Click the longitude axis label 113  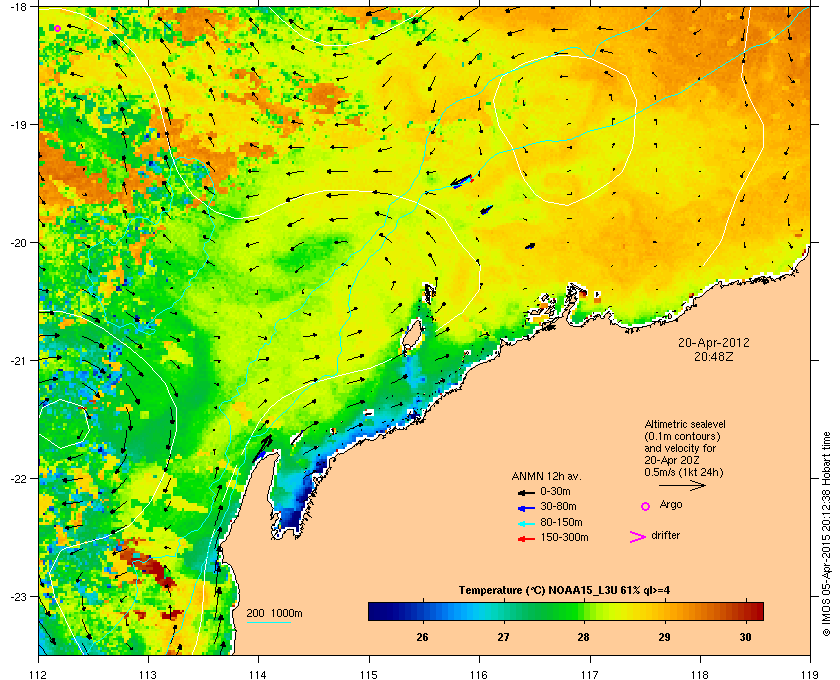click(148, 674)
